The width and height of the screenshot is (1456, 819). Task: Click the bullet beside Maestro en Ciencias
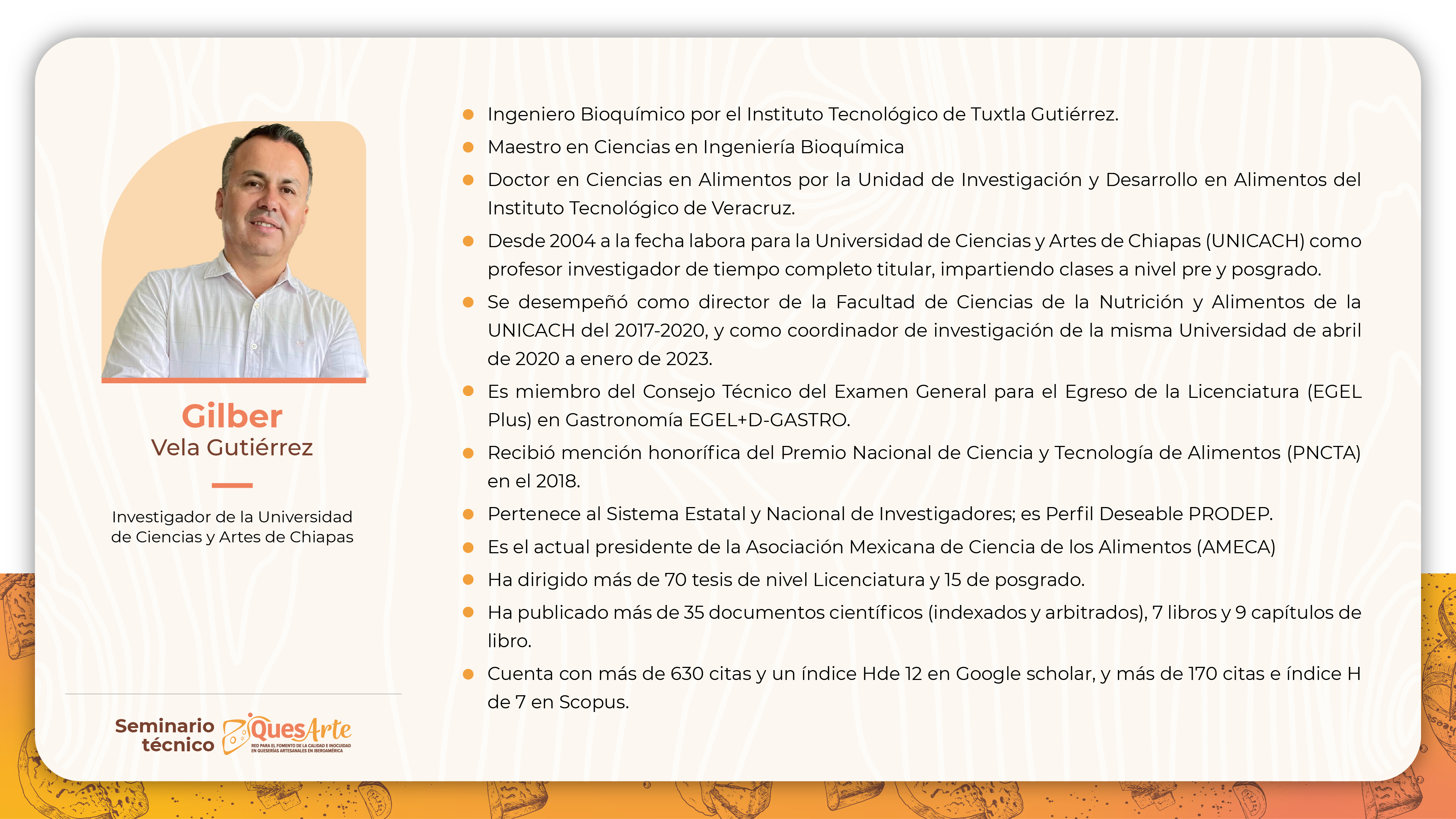pyautogui.click(x=468, y=147)
